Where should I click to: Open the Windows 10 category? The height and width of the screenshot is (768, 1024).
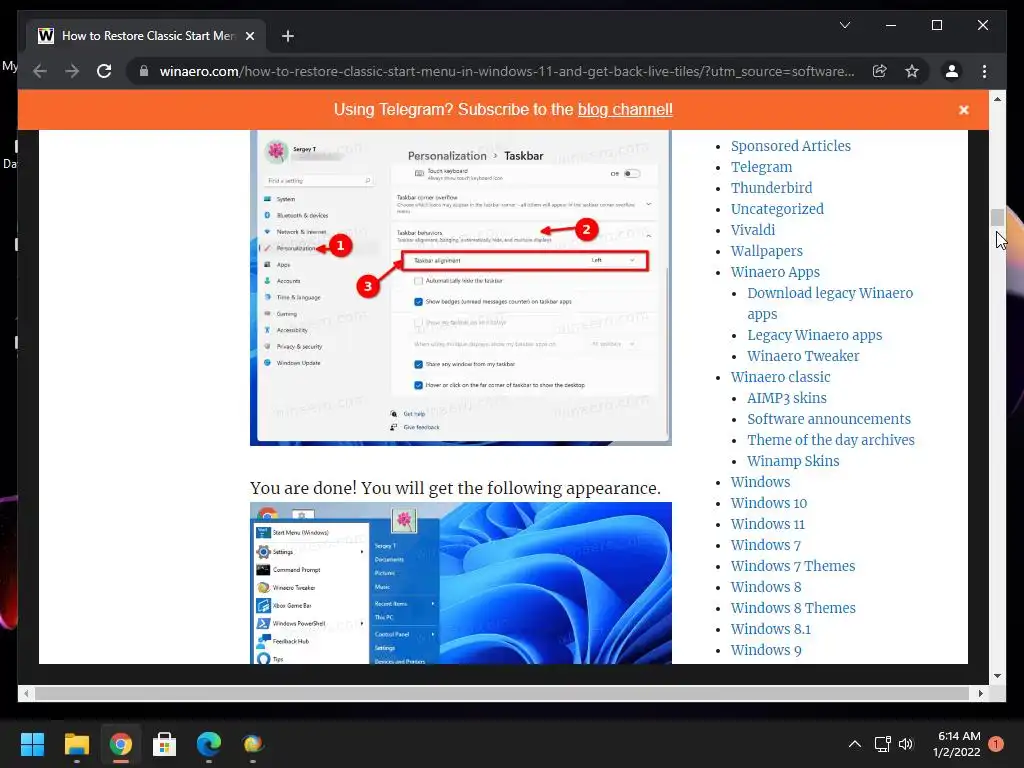tap(769, 503)
